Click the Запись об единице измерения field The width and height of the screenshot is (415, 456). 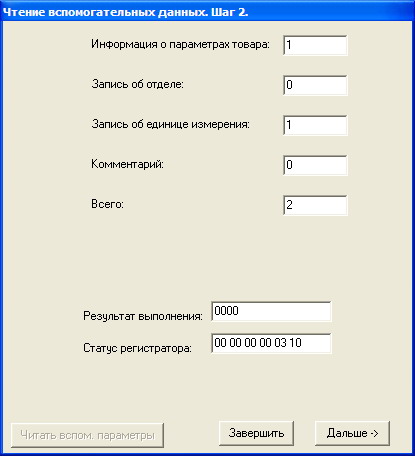315,125
